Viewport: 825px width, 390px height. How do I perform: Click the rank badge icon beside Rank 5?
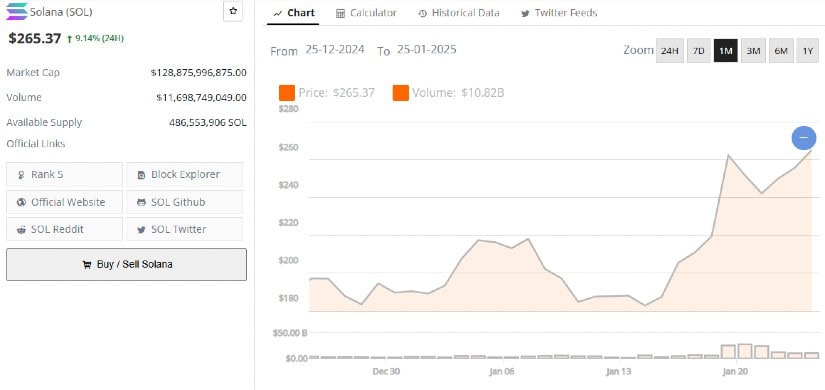[21, 175]
